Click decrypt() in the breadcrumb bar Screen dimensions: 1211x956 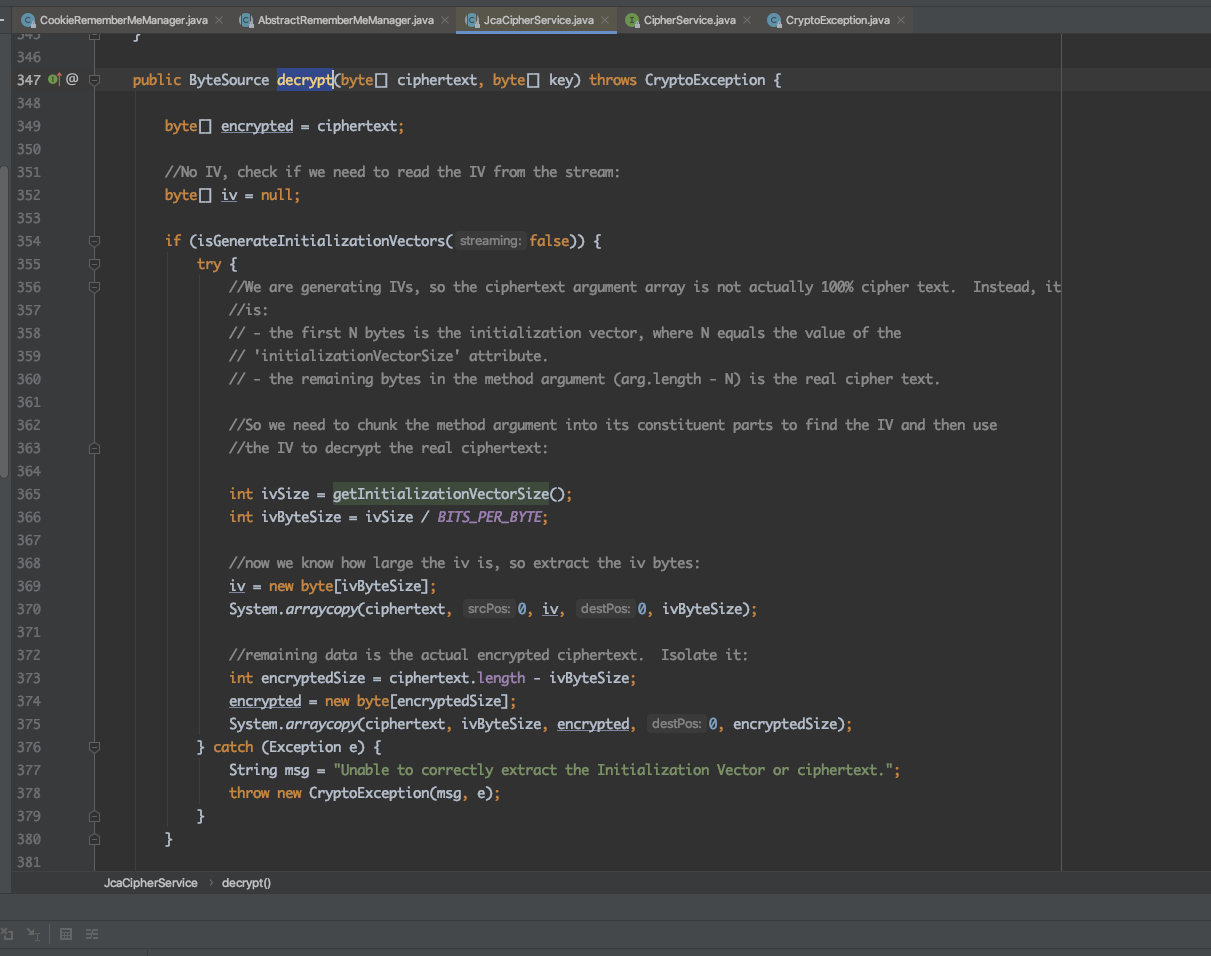pos(246,883)
